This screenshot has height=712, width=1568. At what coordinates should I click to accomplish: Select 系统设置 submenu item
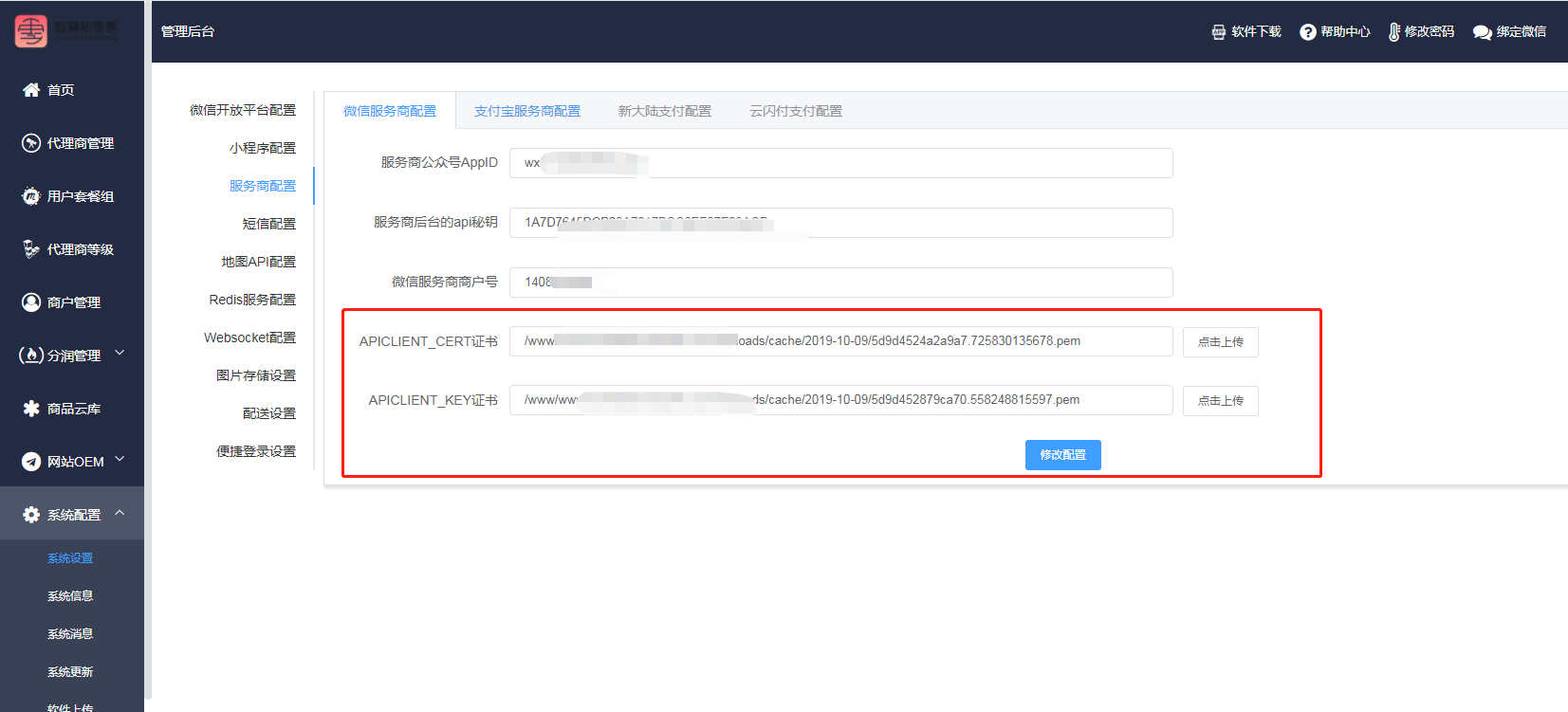(x=70, y=558)
